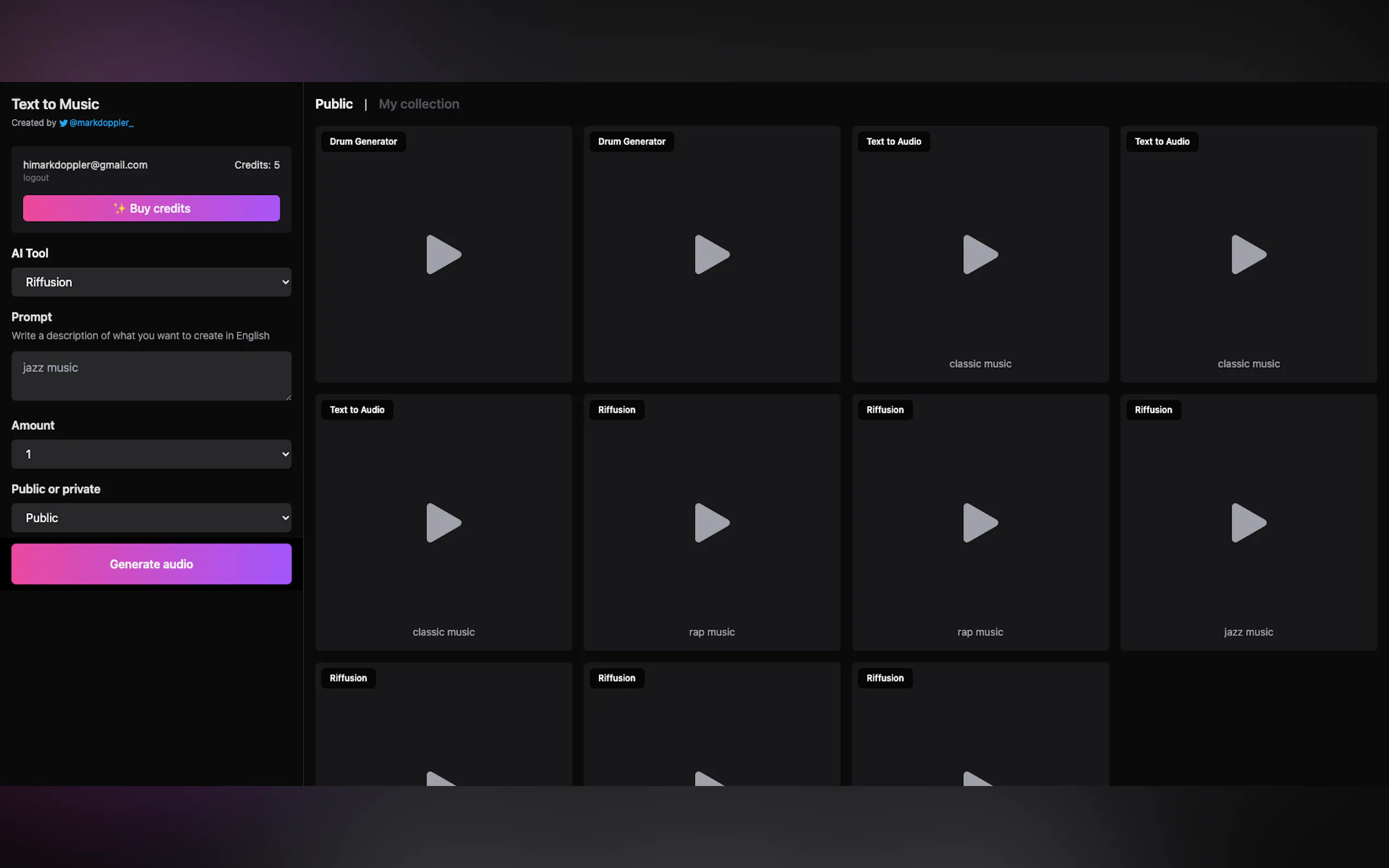Screen dimensions: 1389x868
Task: Open the Amount dropdown
Action: click(151, 454)
